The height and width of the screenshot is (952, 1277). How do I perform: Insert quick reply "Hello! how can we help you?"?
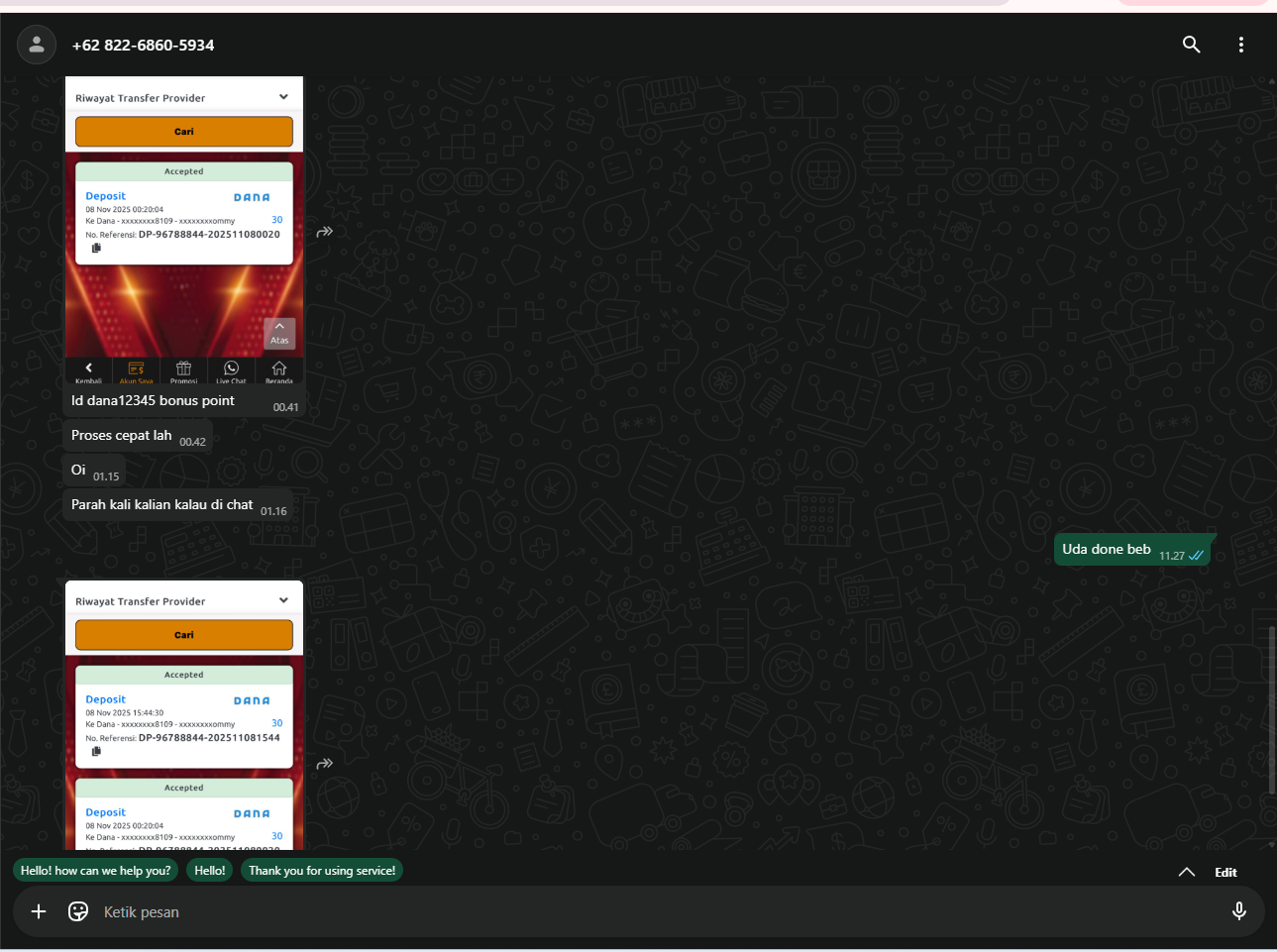tap(96, 871)
